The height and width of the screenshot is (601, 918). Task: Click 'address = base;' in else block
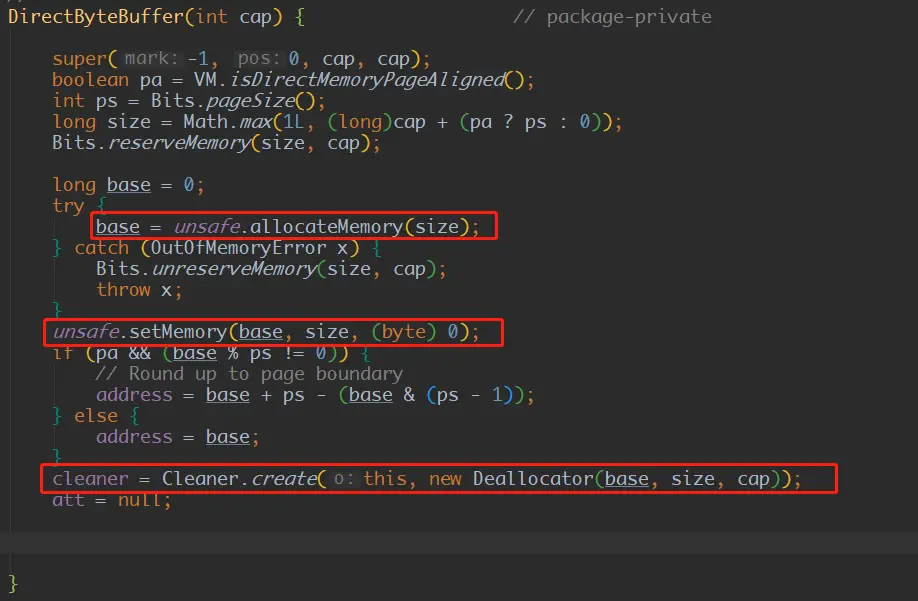177,437
